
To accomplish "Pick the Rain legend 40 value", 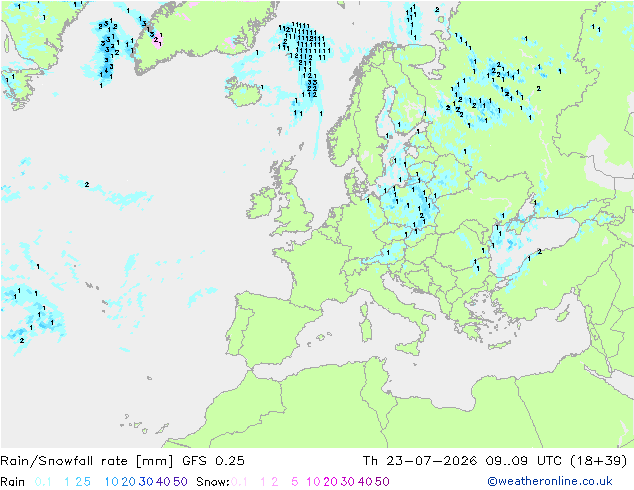I will coord(163,482).
